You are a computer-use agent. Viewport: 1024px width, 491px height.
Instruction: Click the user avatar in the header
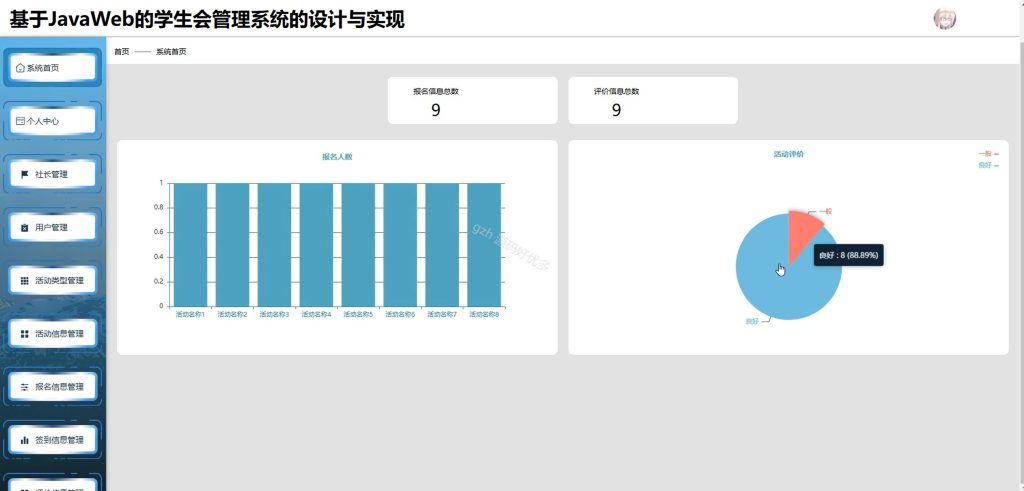click(x=944, y=19)
